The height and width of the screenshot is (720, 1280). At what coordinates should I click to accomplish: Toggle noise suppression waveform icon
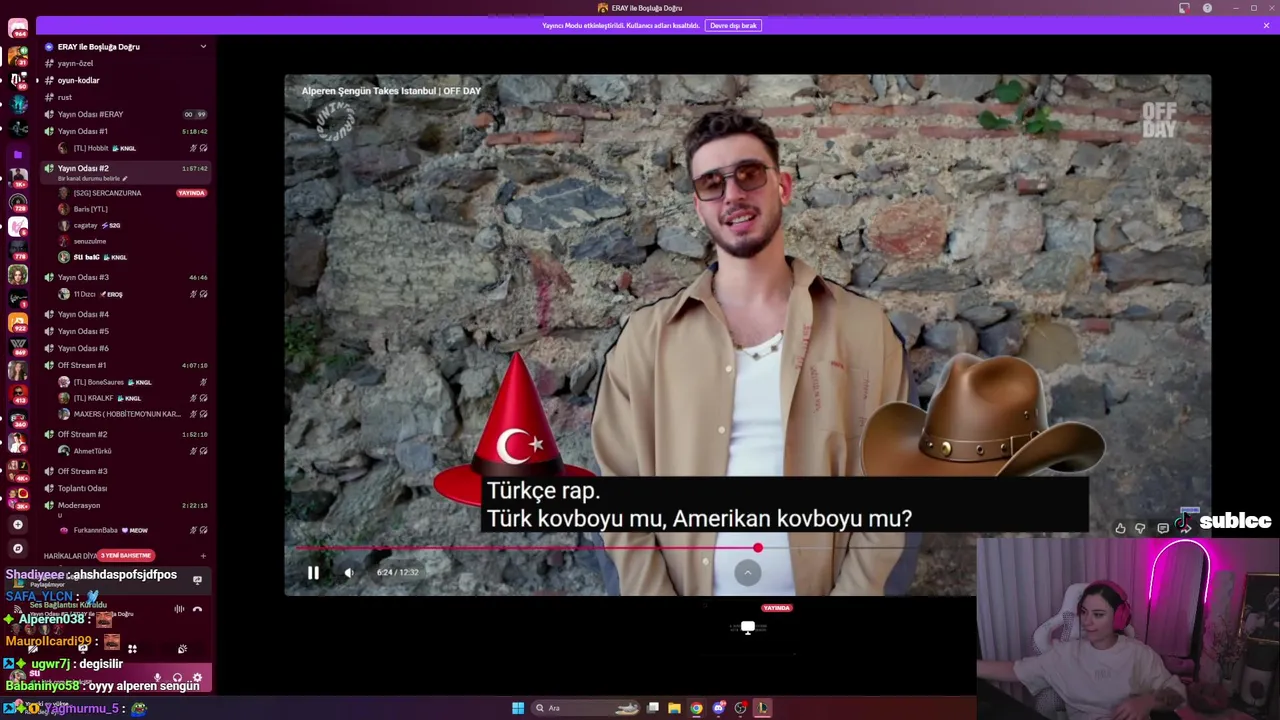click(179, 609)
